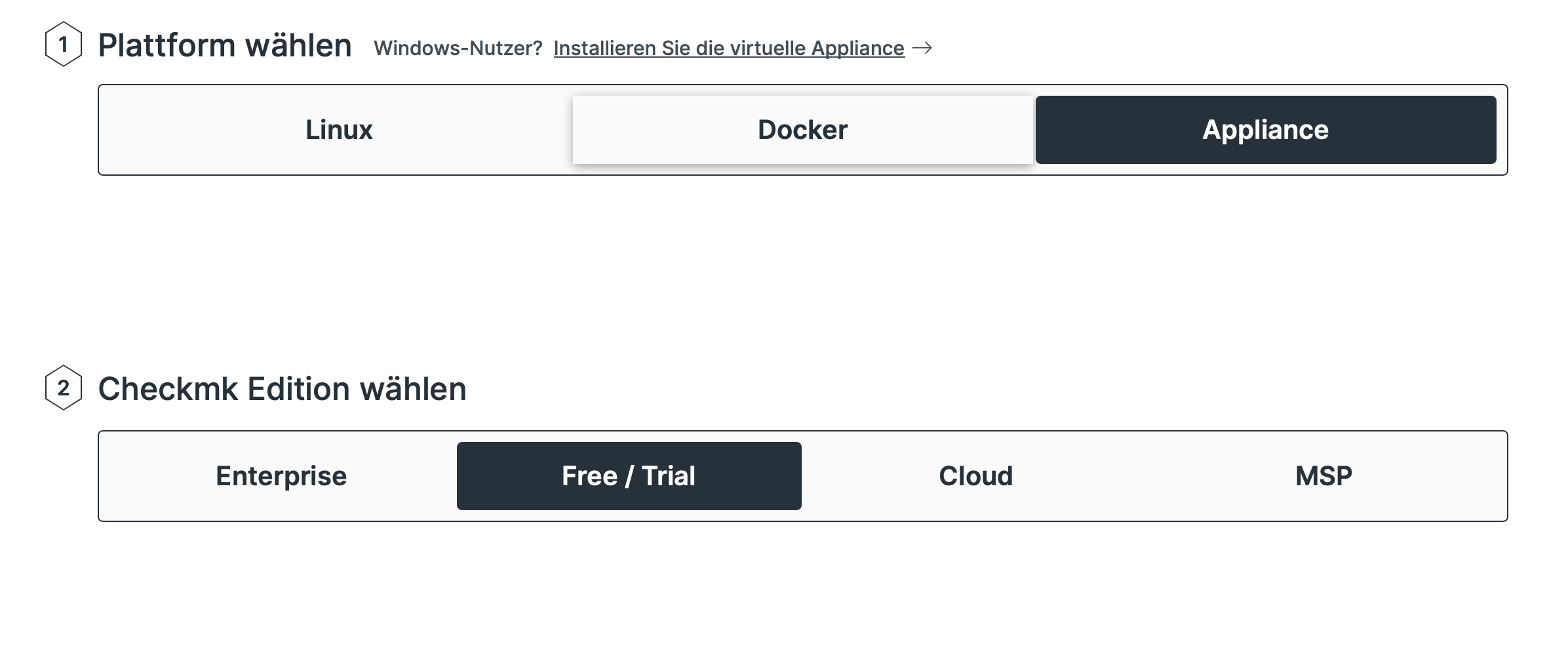Choose the Appliance platform tab

1265,130
